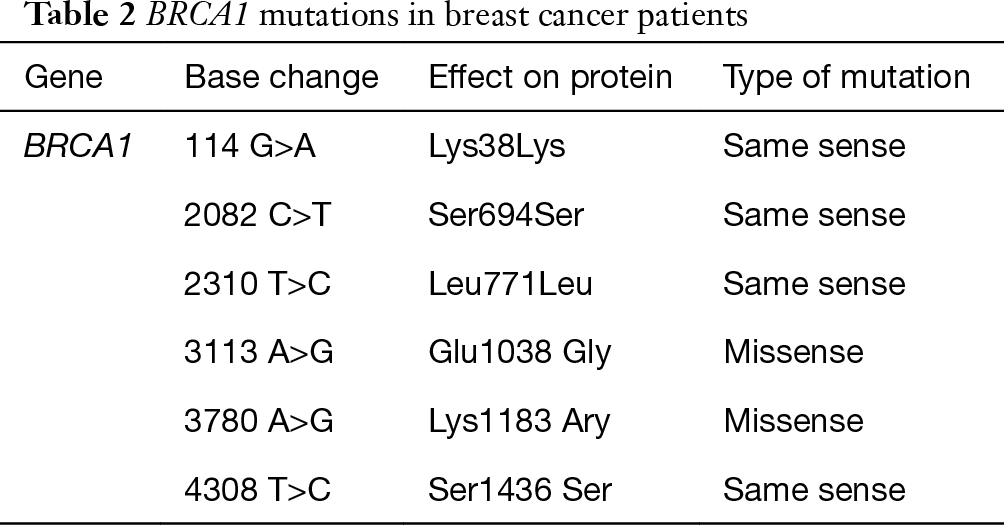1004x525 pixels.
Task: Select the Ser694Ser cell
Action: [x=506, y=214]
